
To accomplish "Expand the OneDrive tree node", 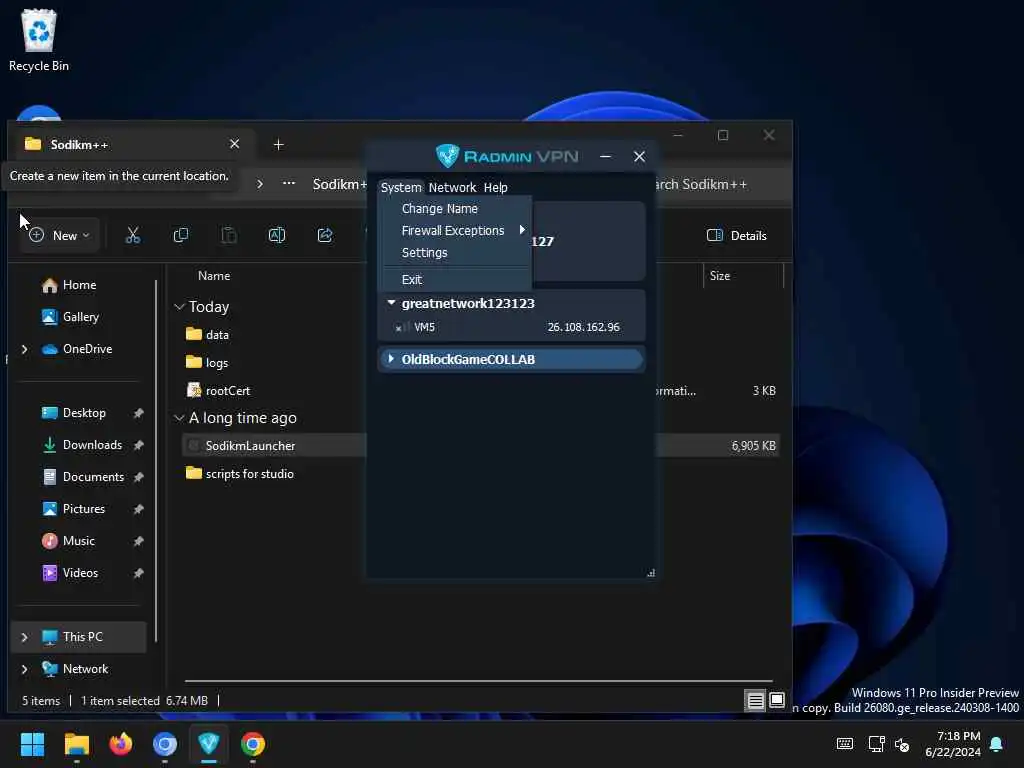I will (x=24, y=349).
